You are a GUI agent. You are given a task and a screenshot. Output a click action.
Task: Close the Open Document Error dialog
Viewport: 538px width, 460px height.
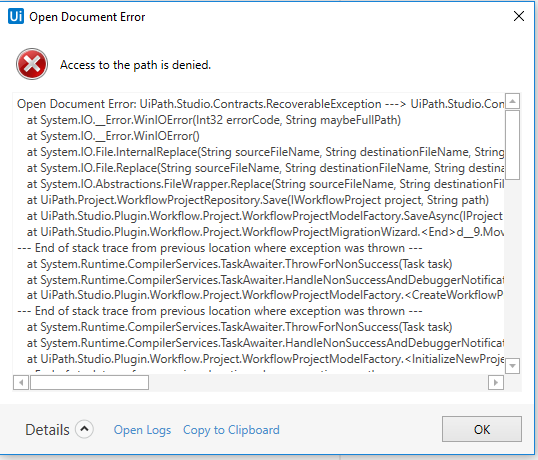pyautogui.click(x=518, y=16)
